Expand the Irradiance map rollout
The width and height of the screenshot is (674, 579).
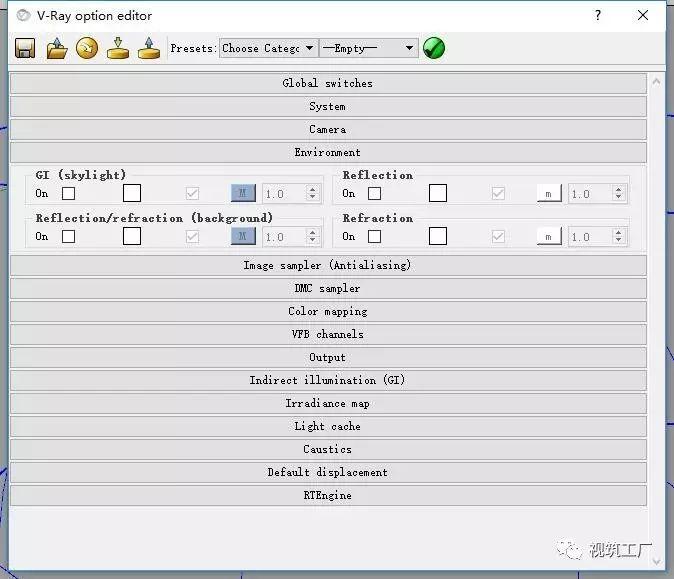[x=328, y=403]
